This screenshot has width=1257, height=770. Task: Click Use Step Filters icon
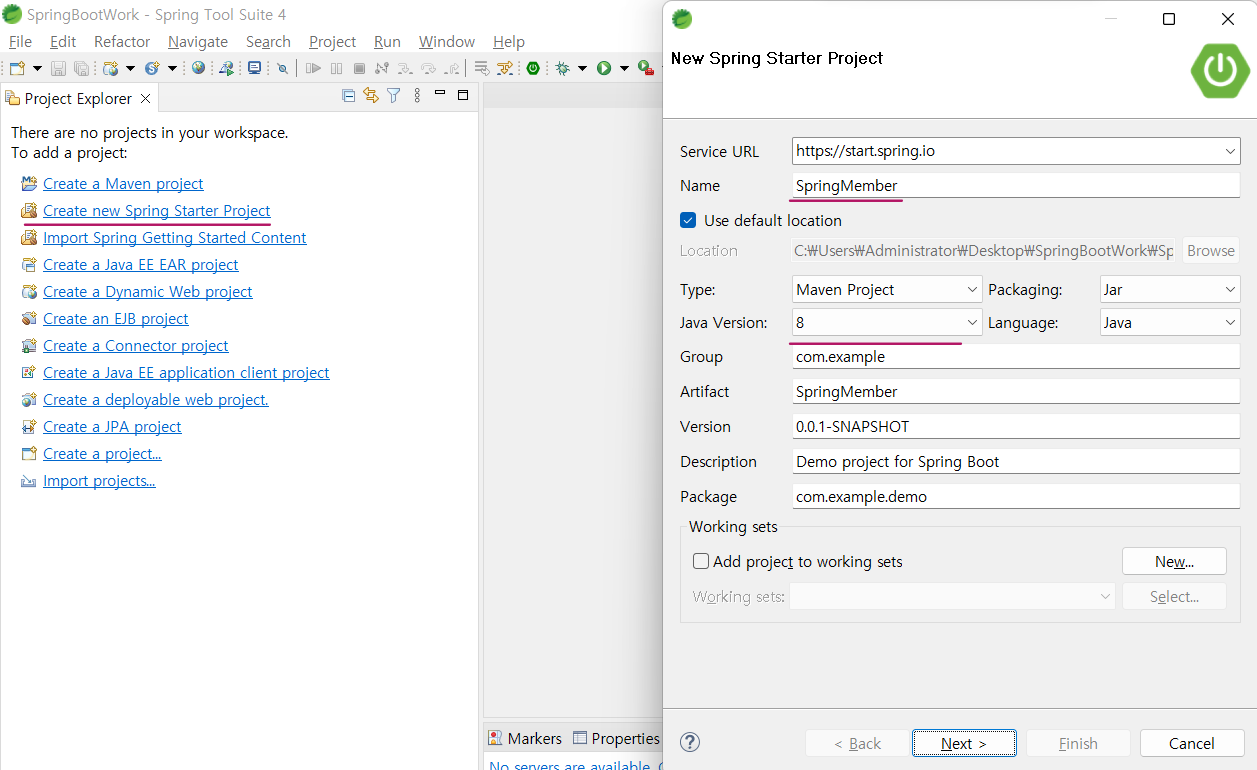point(504,68)
